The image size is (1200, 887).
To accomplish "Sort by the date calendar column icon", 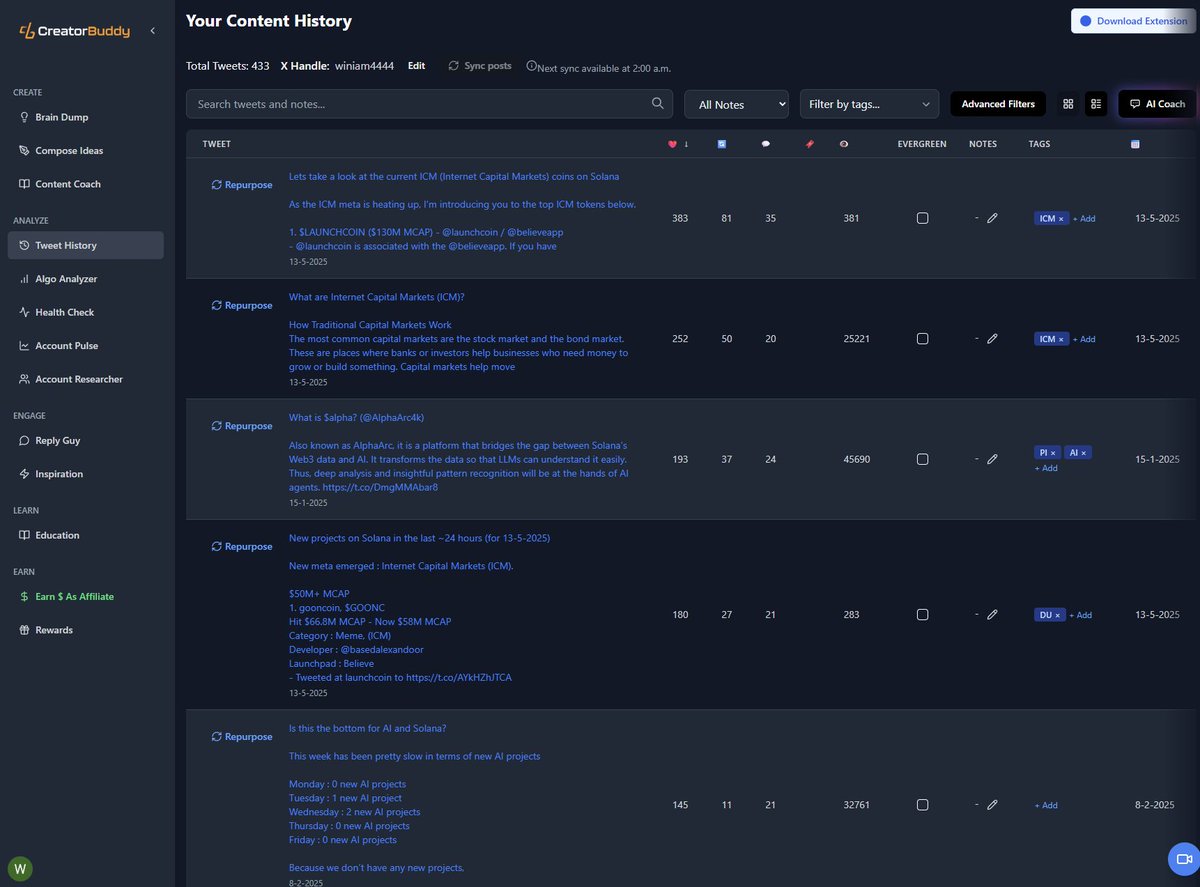I will click(1135, 144).
